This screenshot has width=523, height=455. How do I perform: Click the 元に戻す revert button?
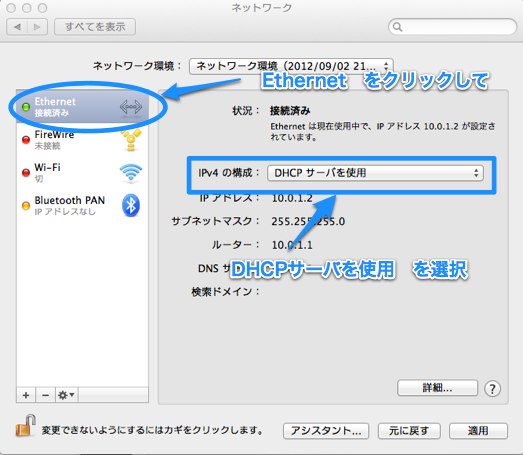click(409, 431)
